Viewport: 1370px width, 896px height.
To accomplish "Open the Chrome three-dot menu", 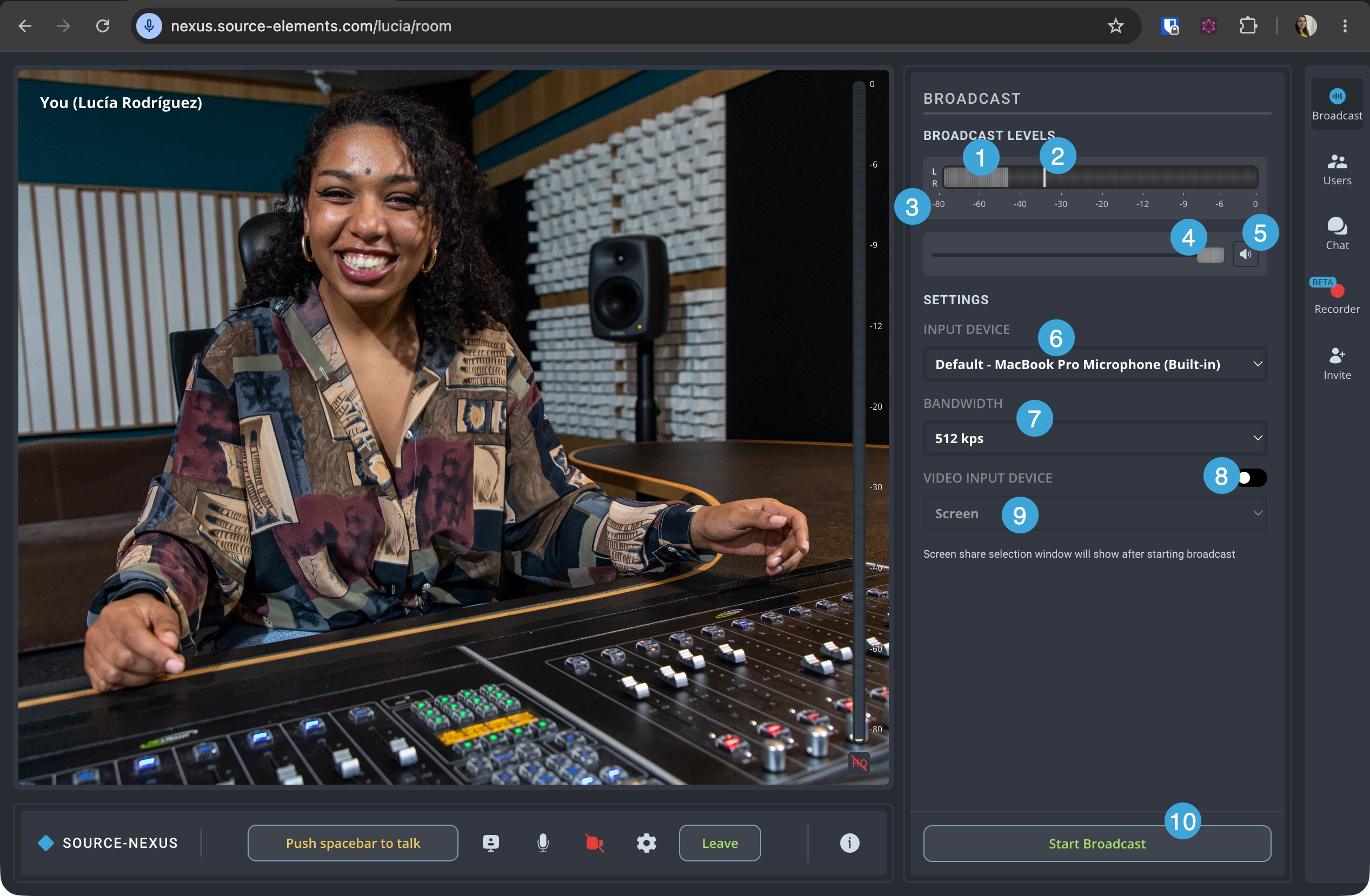I will point(1345,26).
